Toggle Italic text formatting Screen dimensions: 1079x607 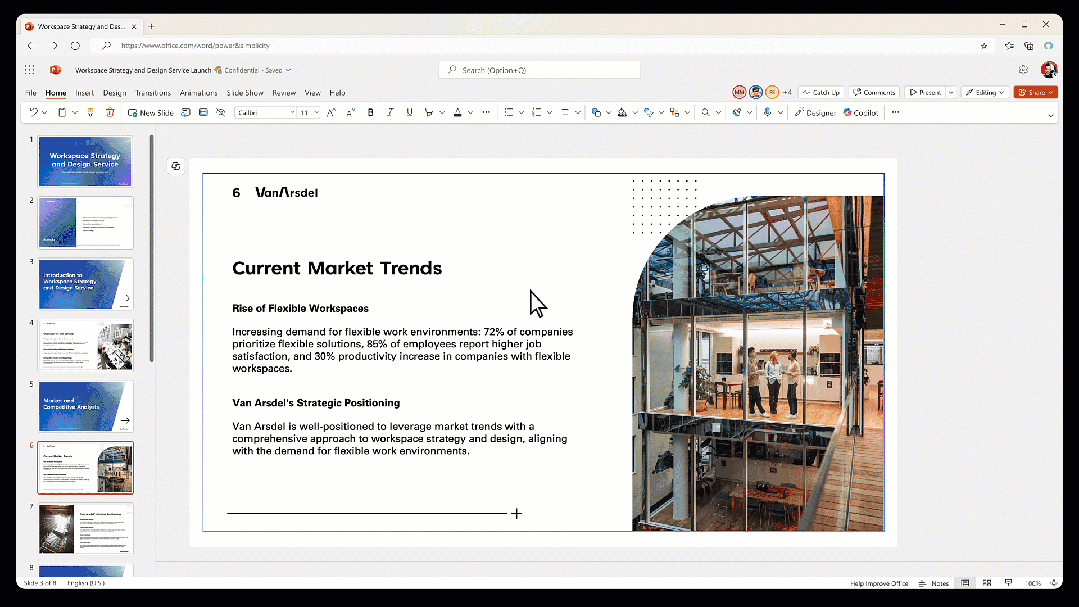pyautogui.click(x=390, y=113)
